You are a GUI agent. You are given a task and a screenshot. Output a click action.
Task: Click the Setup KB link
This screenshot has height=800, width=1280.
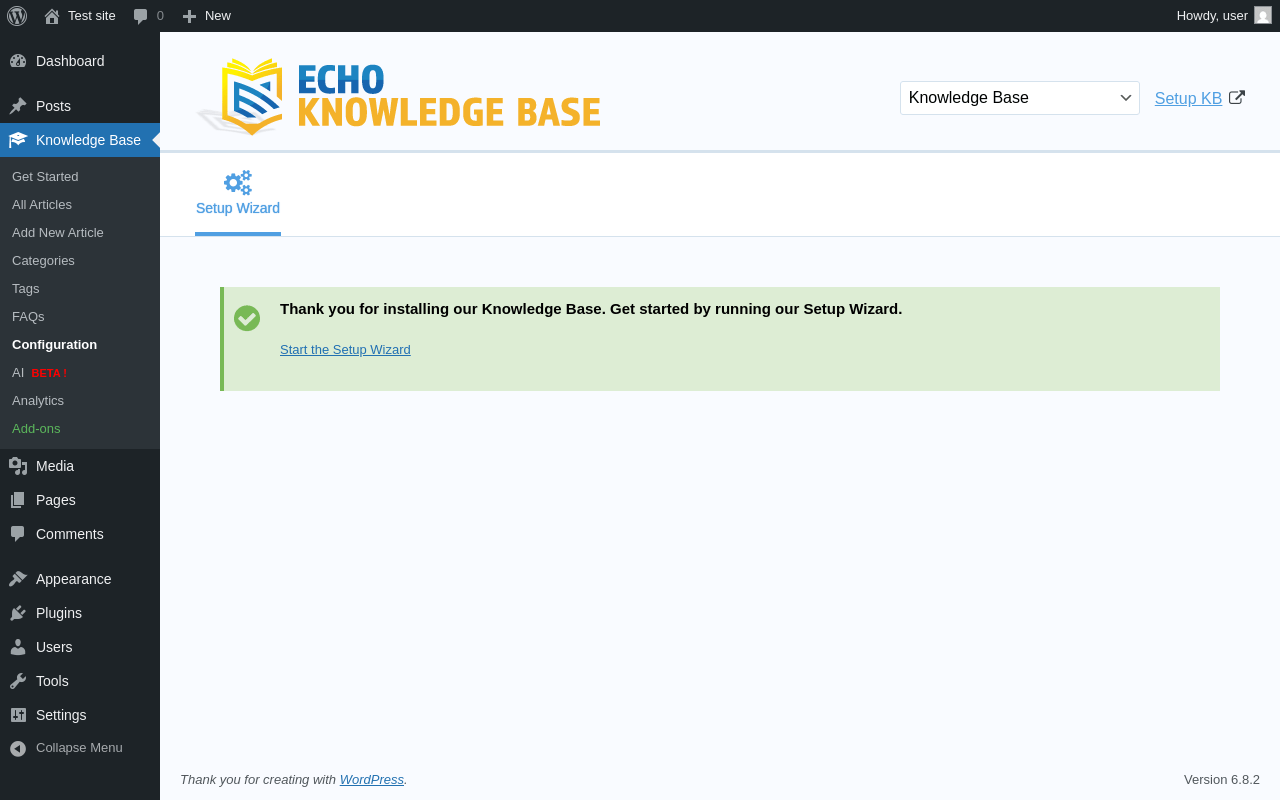point(1188,98)
